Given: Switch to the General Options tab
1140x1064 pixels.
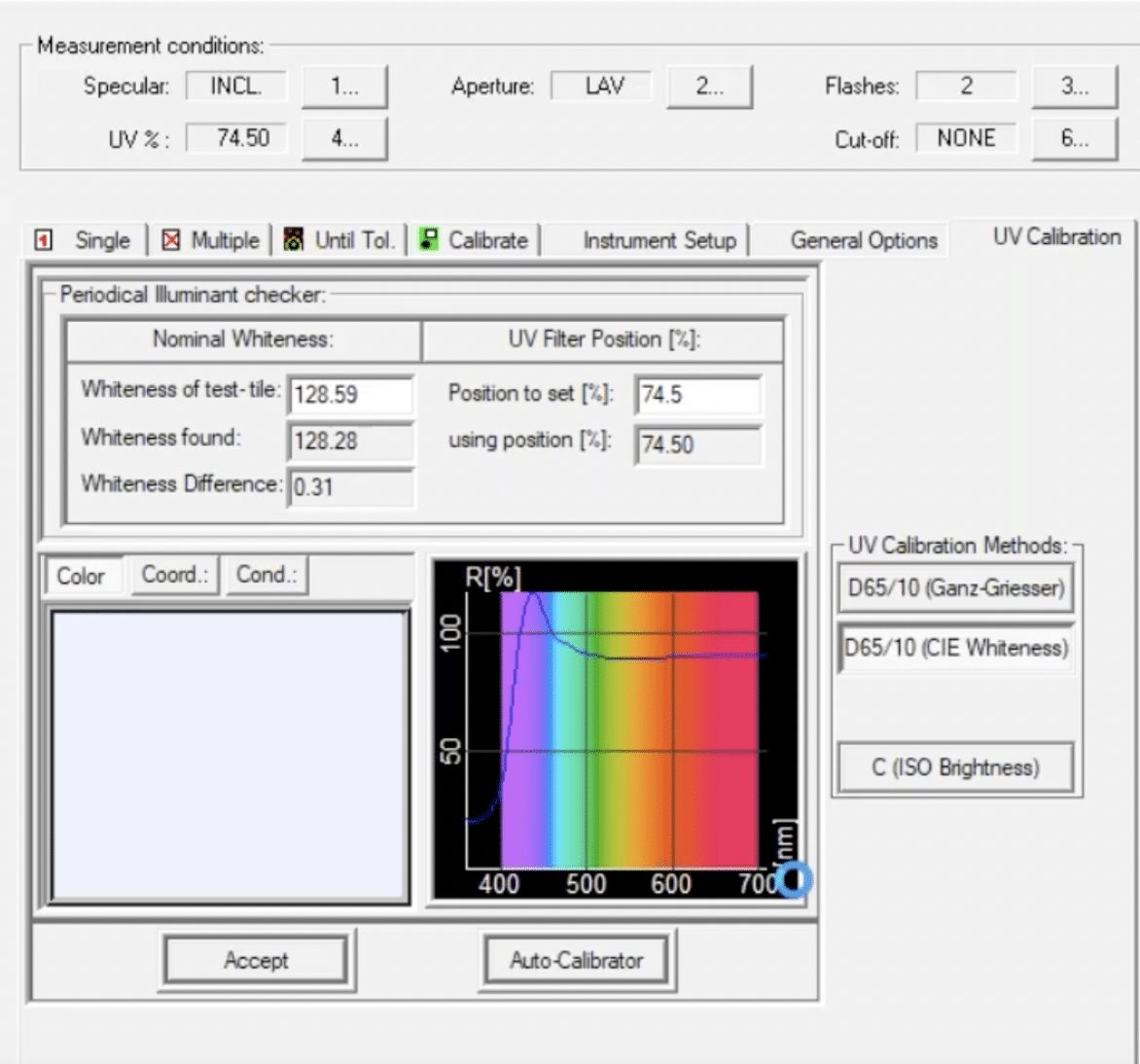Looking at the screenshot, I should 864,241.
